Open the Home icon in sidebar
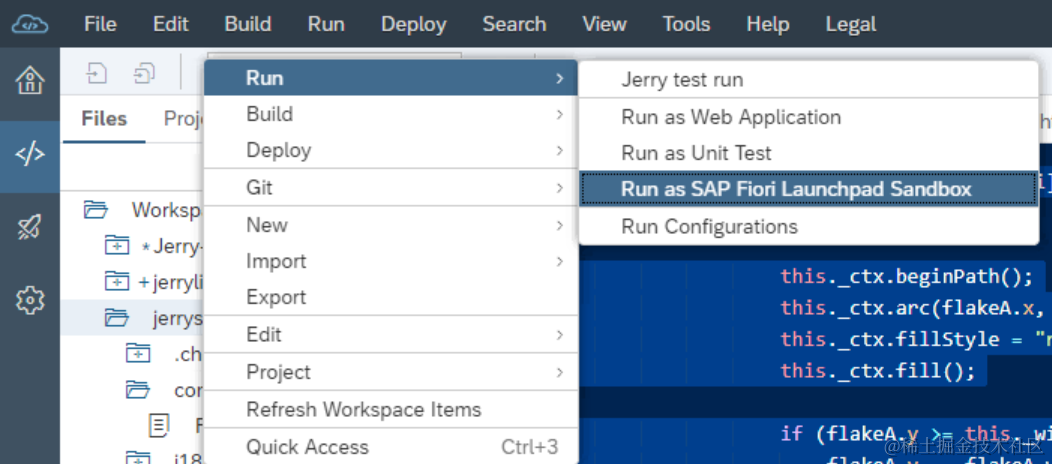 pos(30,80)
